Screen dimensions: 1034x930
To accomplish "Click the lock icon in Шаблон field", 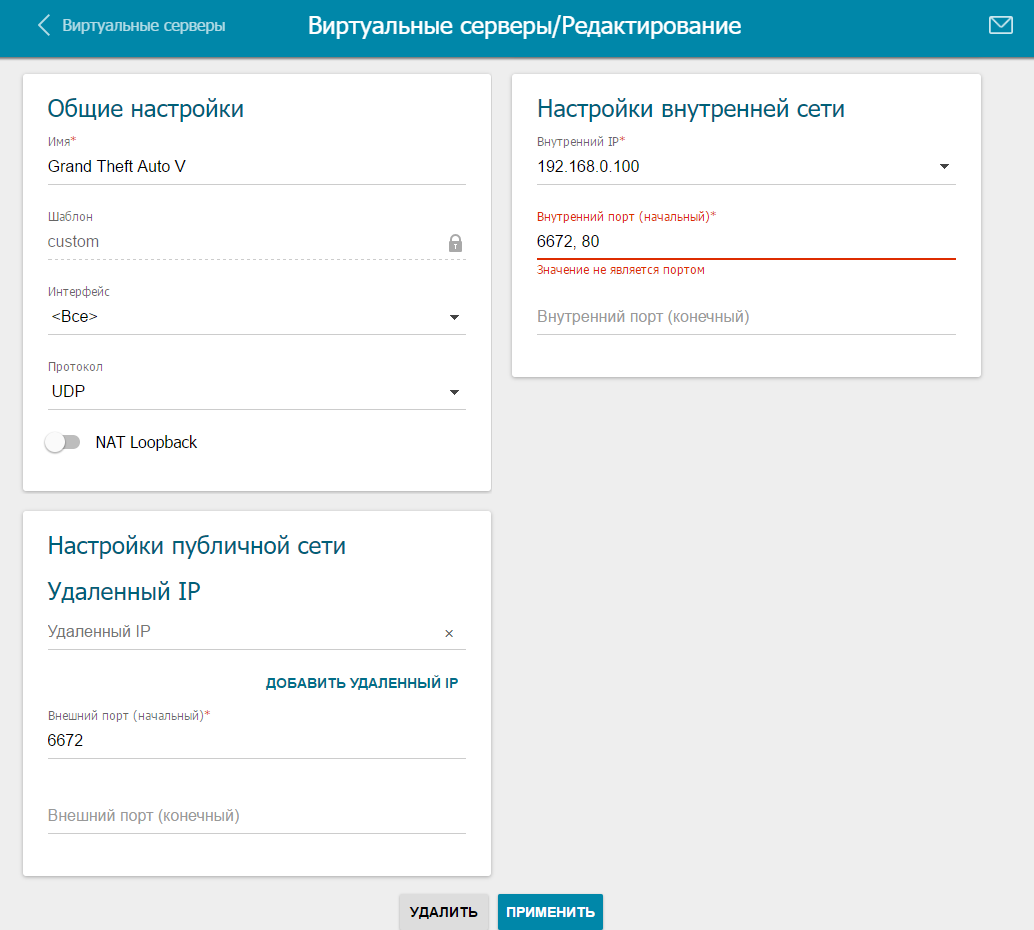I will [455, 243].
